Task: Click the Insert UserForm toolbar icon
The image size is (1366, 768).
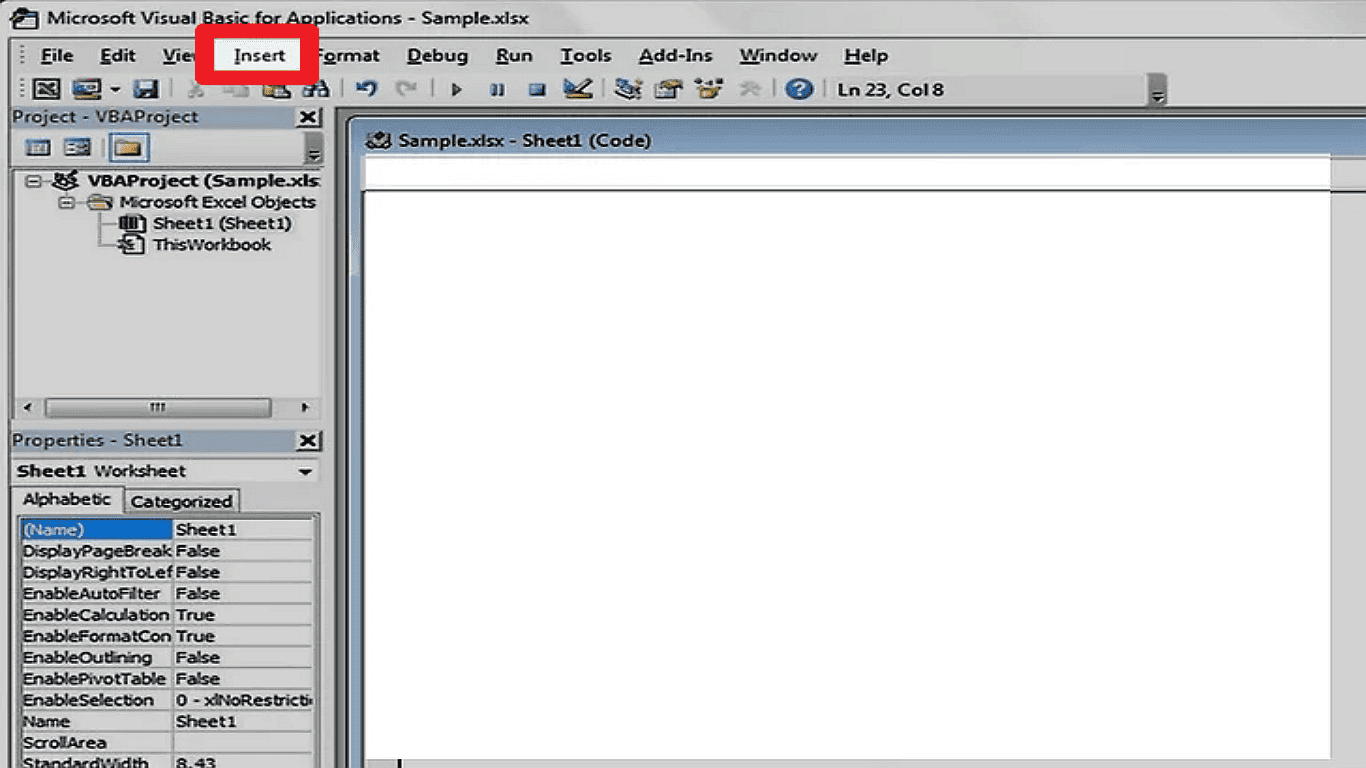Action: (x=87, y=89)
